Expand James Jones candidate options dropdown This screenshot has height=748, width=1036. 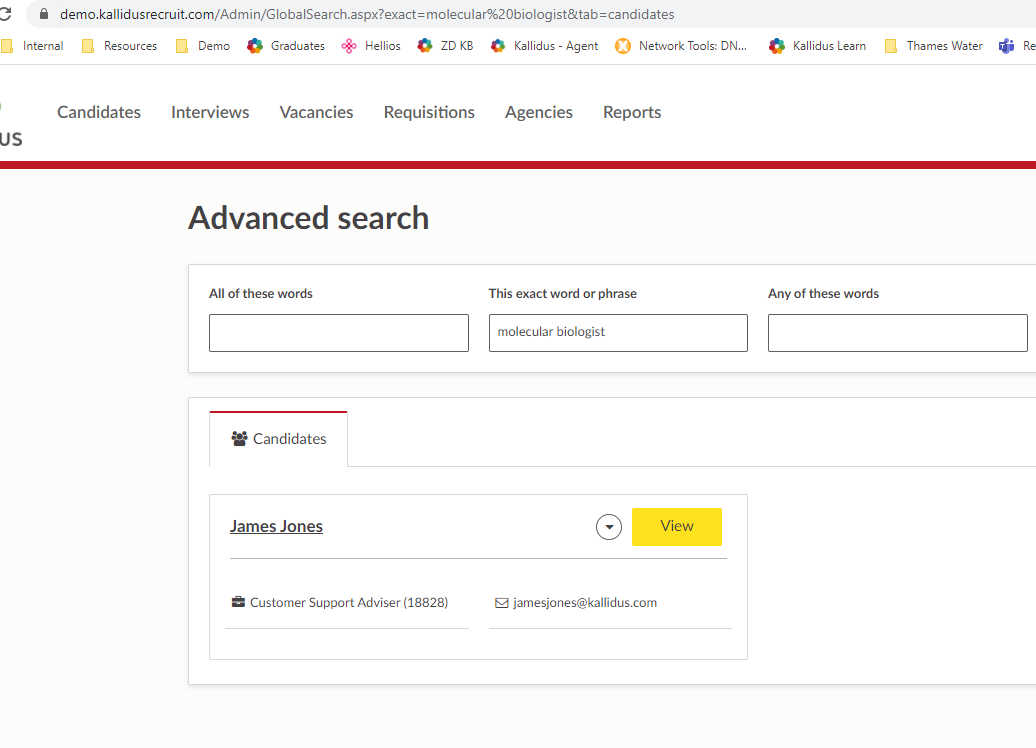pyautogui.click(x=609, y=527)
